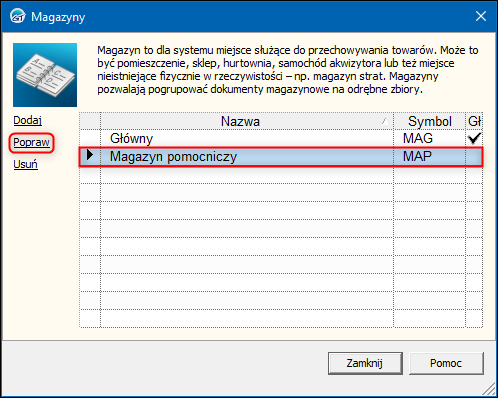Open Popraw to edit selected warehouse

(31, 143)
